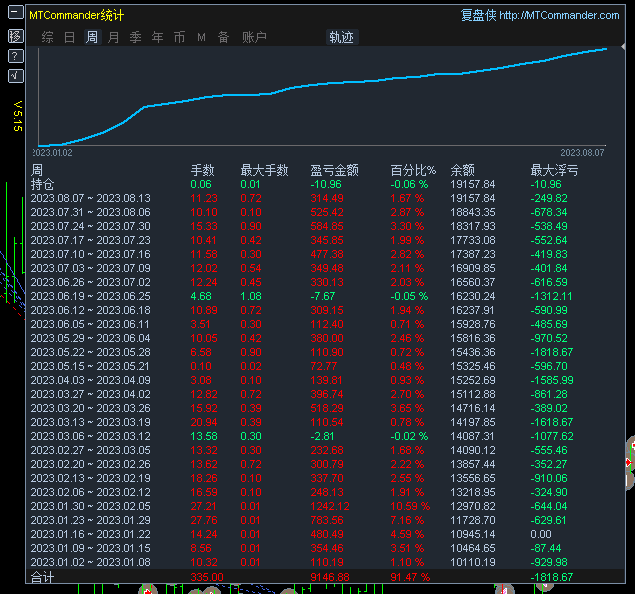Click the 盈亏金额 column header
Image resolution: width=635 pixels, height=594 pixels.
click(334, 170)
